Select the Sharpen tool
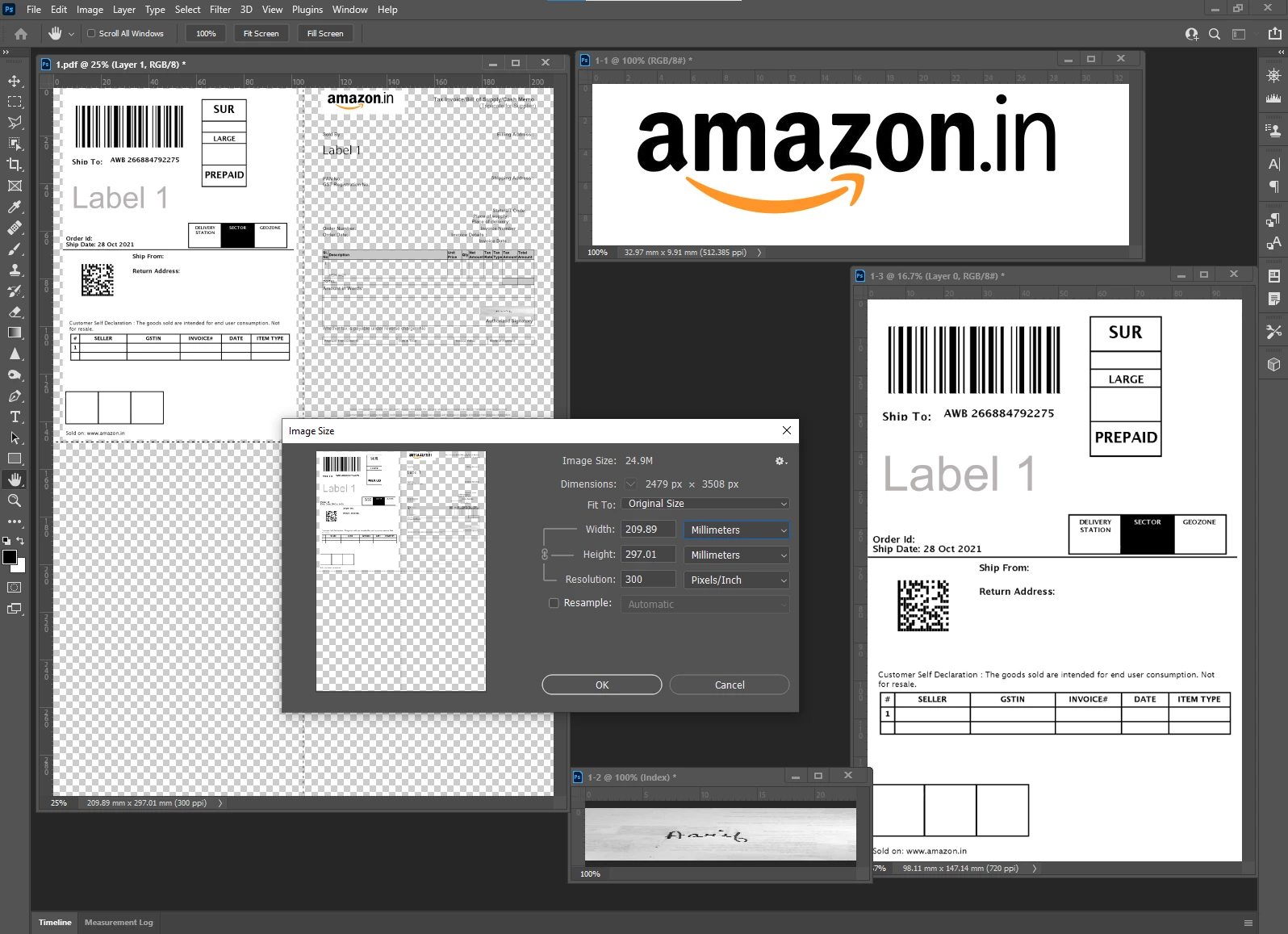Image resolution: width=1288 pixels, height=934 pixels. (x=15, y=354)
